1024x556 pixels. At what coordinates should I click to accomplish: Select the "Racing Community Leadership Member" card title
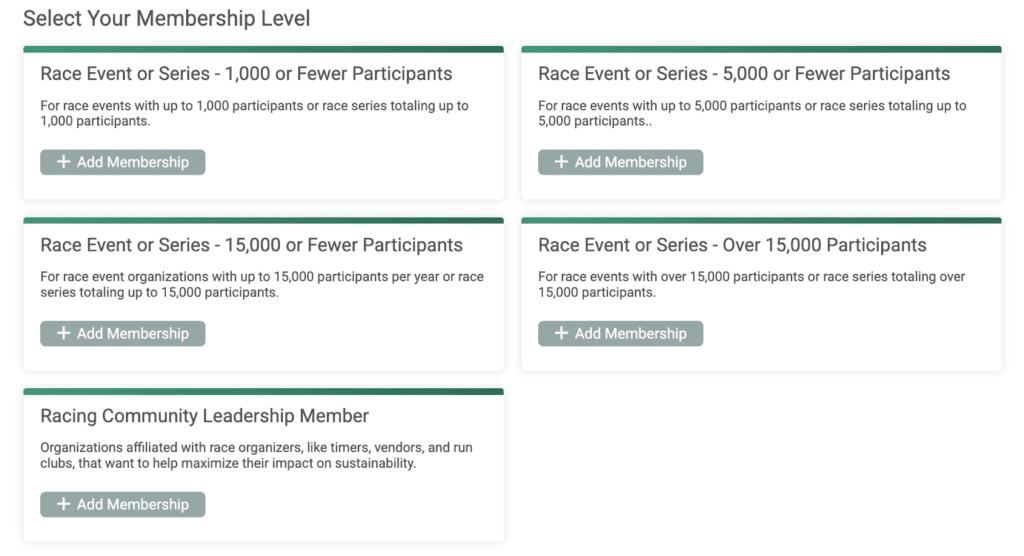[x=204, y=416]
